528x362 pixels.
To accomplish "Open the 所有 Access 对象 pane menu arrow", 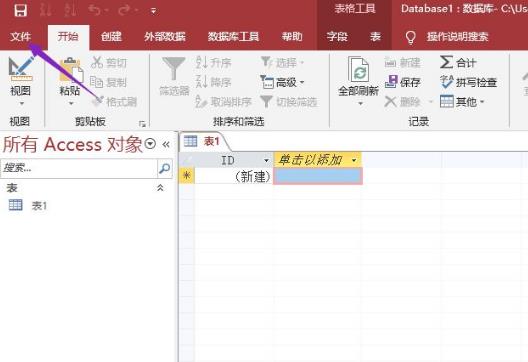I will click(150, 144).
